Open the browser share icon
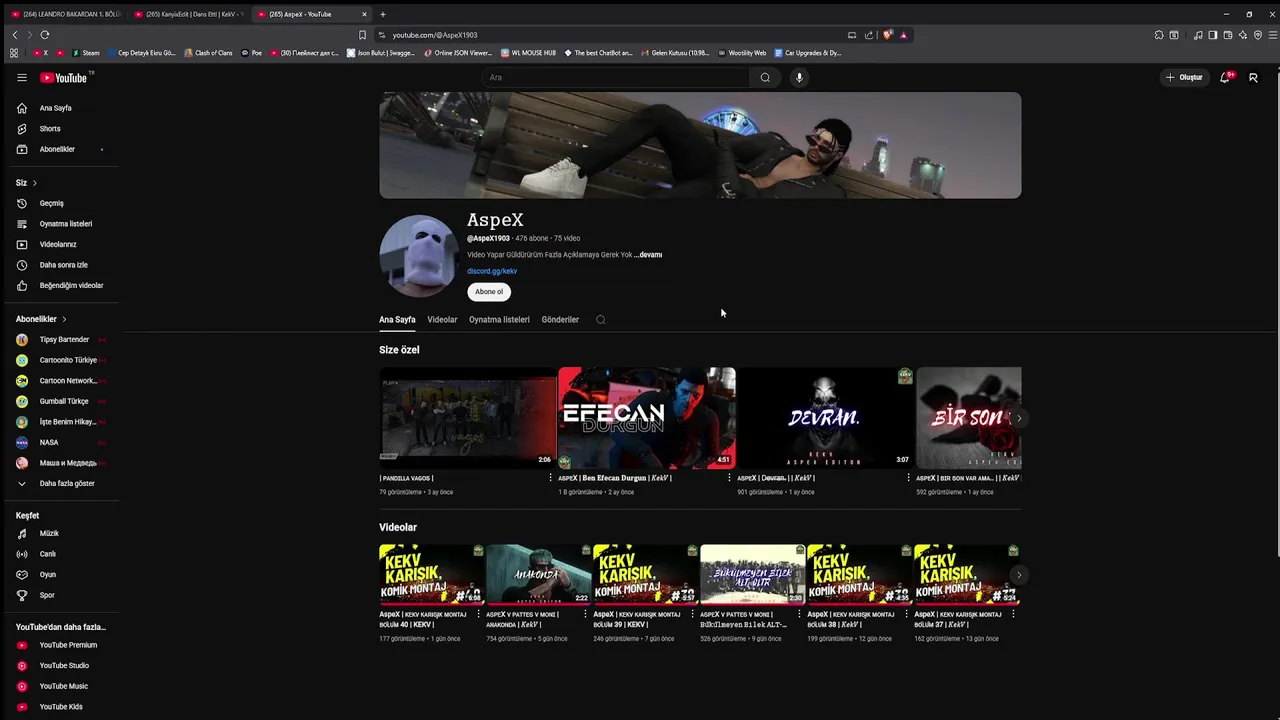This screenshot has width=1280, height=720. [868, 35]
